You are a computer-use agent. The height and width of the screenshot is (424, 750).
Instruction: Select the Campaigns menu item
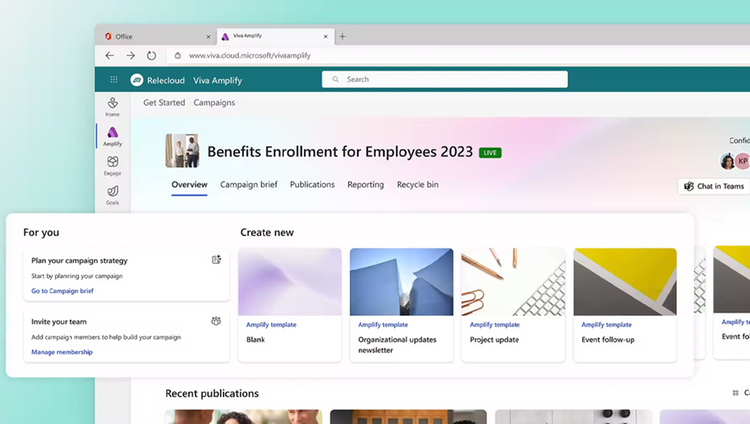tap(214, 102)
